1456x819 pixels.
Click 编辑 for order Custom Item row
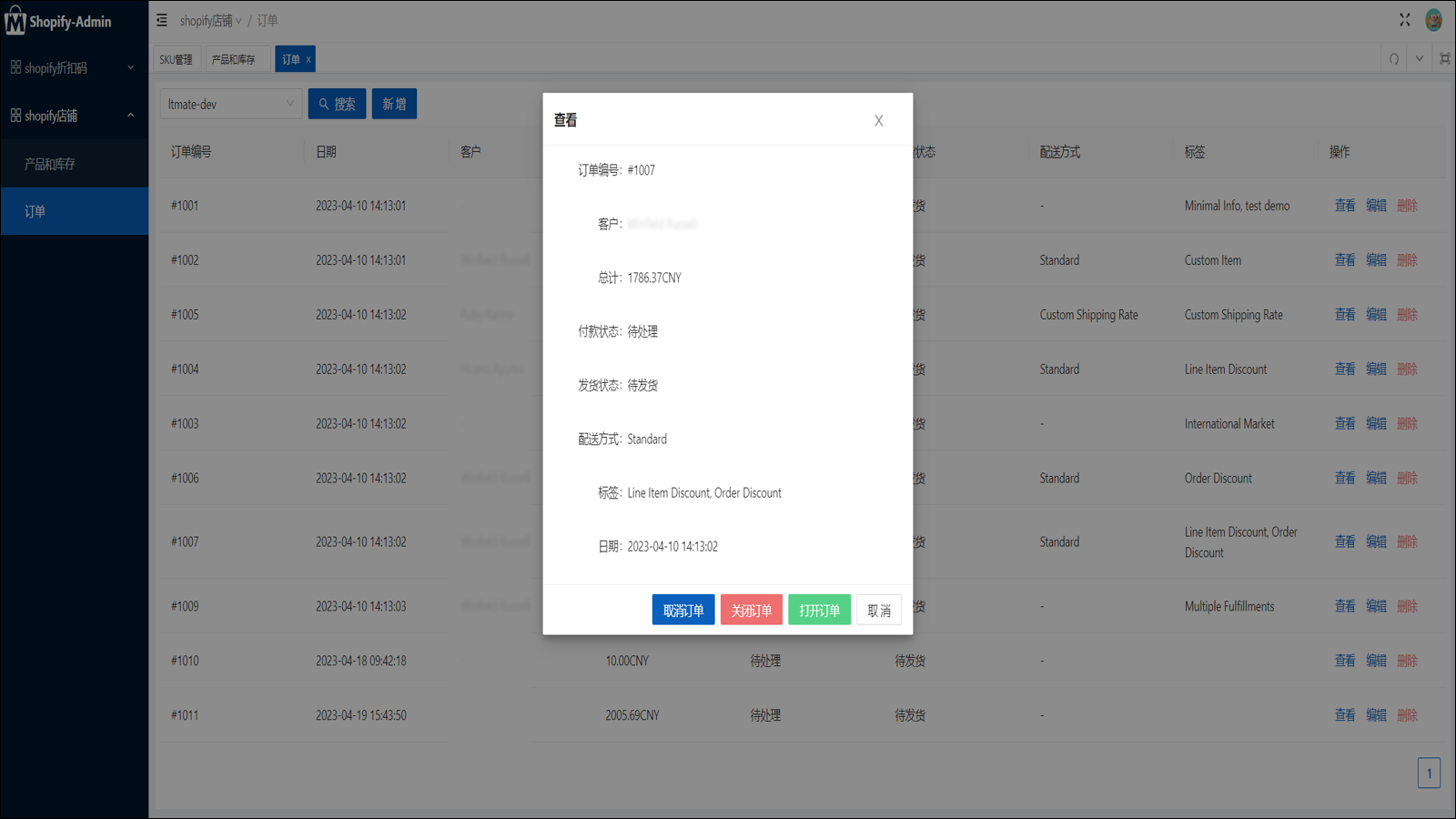(1376, 260)
